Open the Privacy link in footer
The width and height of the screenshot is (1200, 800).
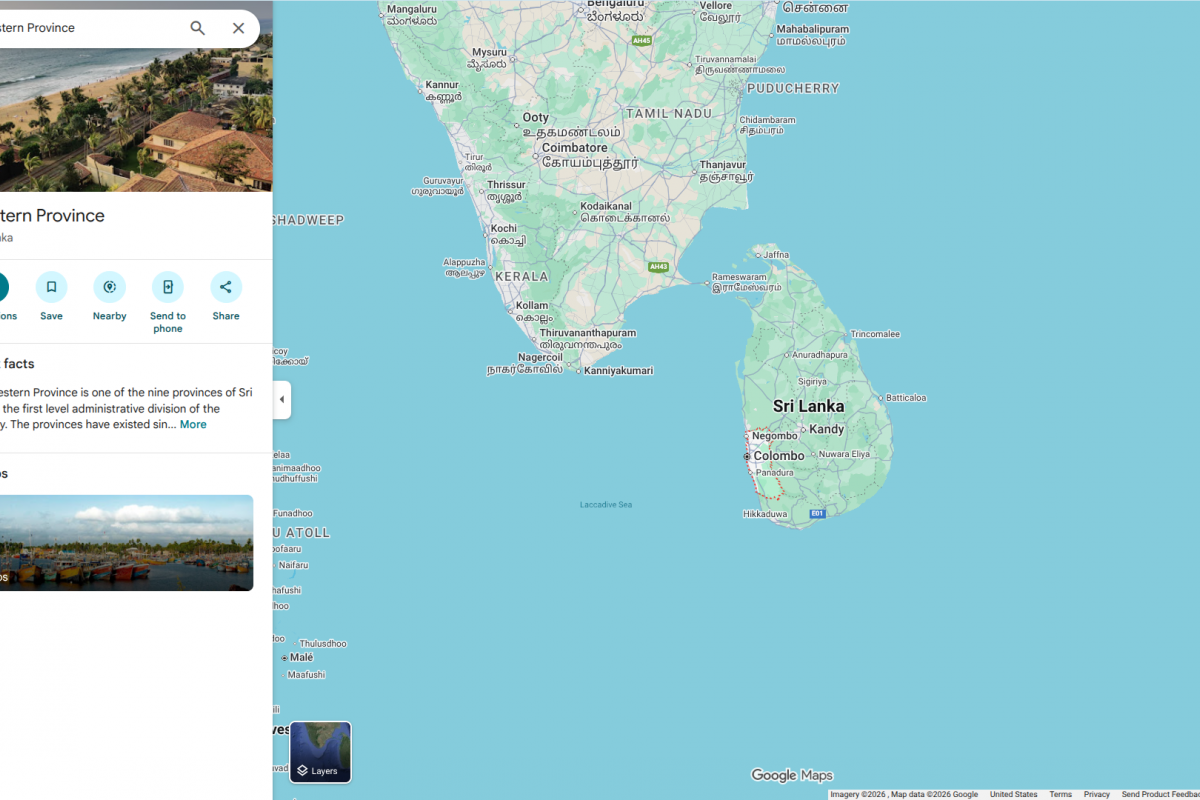point(1096,794)
